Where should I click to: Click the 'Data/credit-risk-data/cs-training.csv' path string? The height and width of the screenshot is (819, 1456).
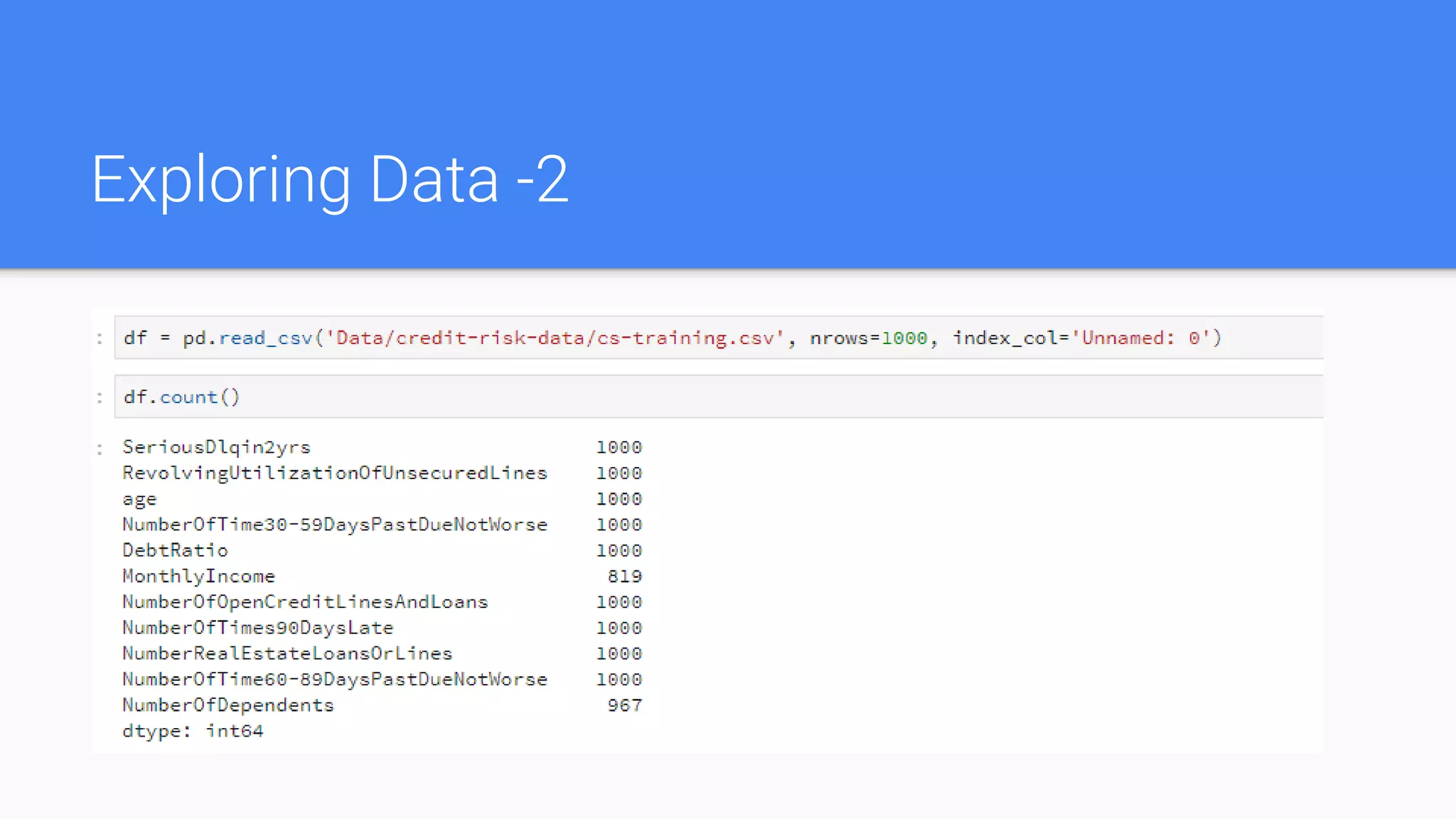[x=555, y=338]
